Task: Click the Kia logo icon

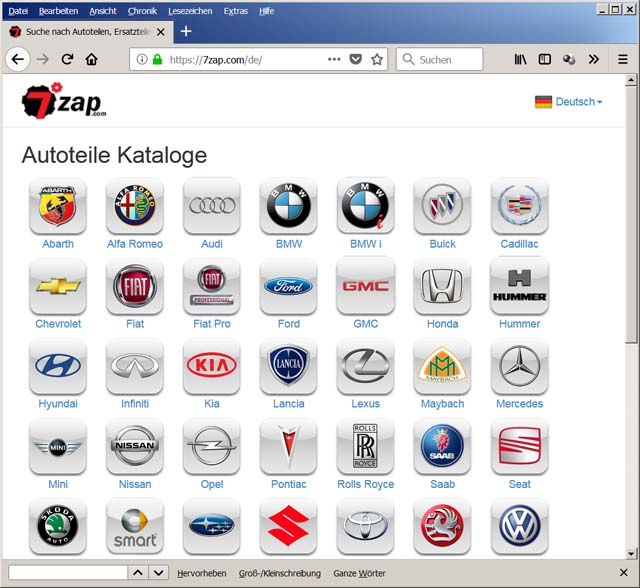Action: [212, 366]
